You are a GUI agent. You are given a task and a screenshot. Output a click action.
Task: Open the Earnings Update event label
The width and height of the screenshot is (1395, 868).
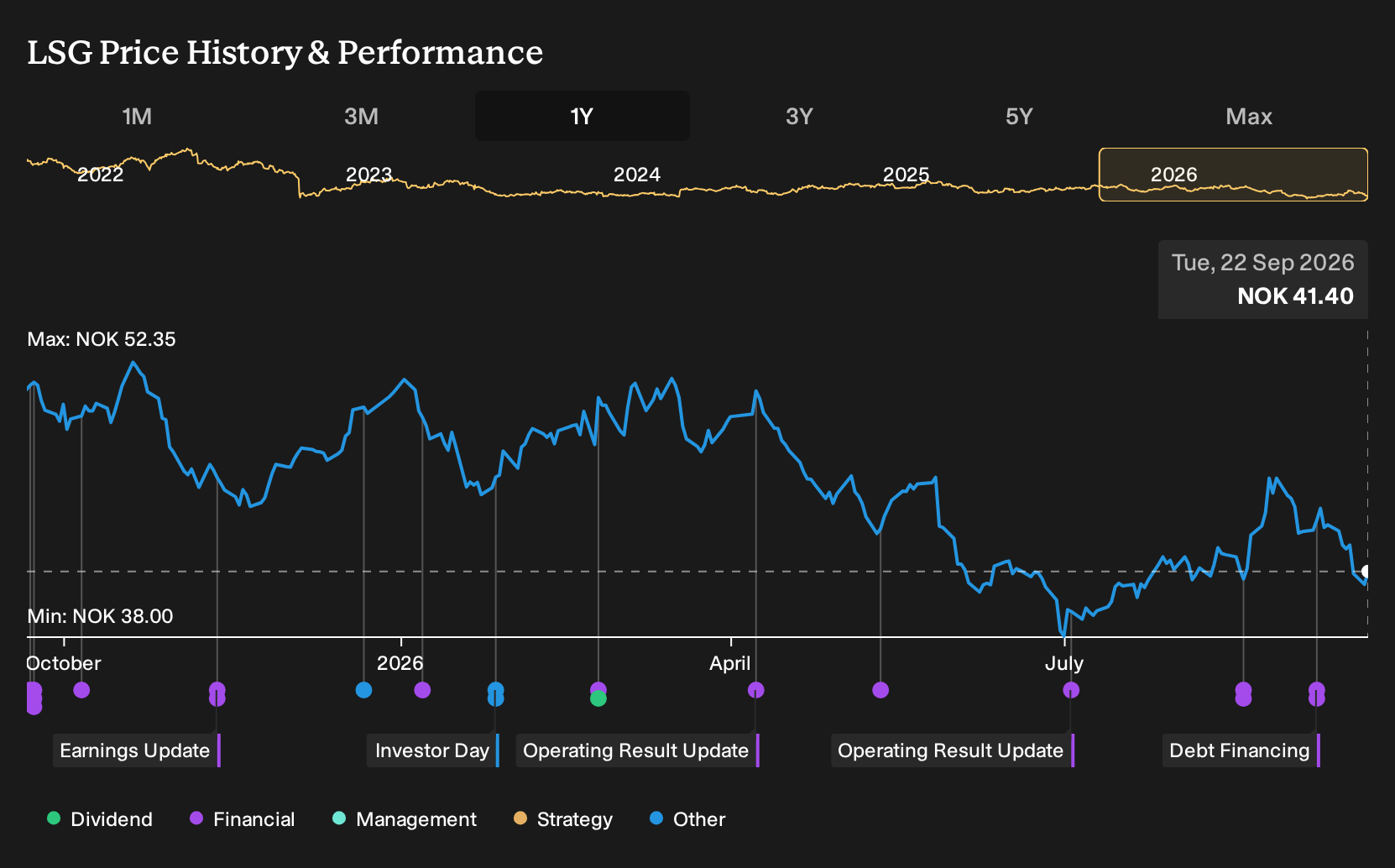coord(135,750)
